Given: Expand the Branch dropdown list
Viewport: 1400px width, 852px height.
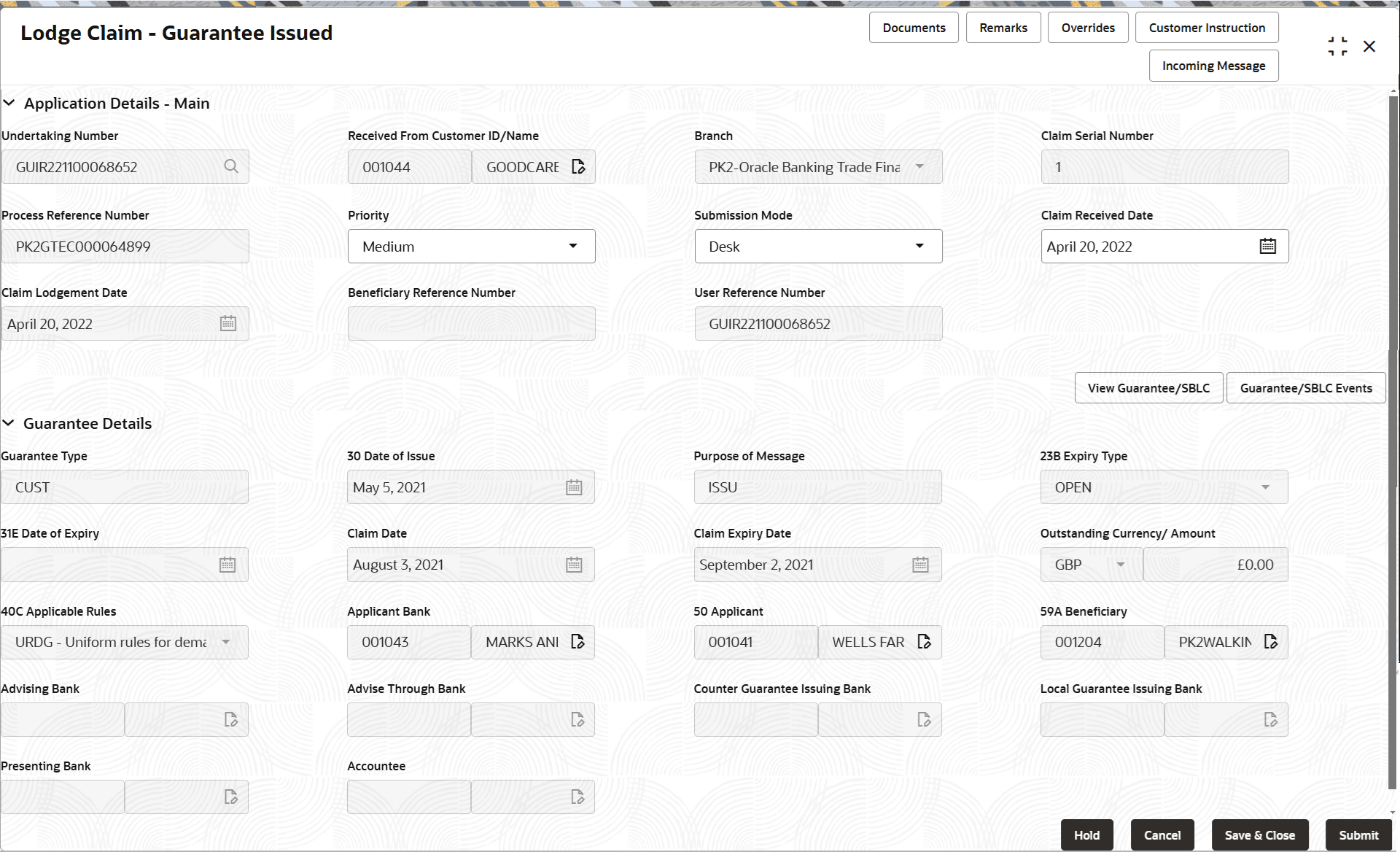Looking at the screenshot, I should (x=919, y=166).
